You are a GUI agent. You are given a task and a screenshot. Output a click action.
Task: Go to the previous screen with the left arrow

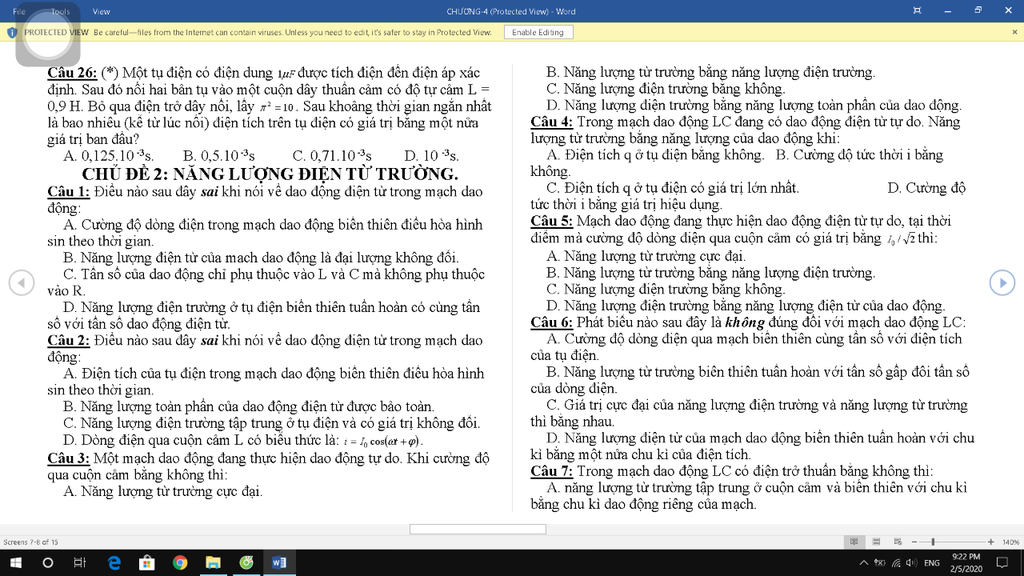[22, 283]
